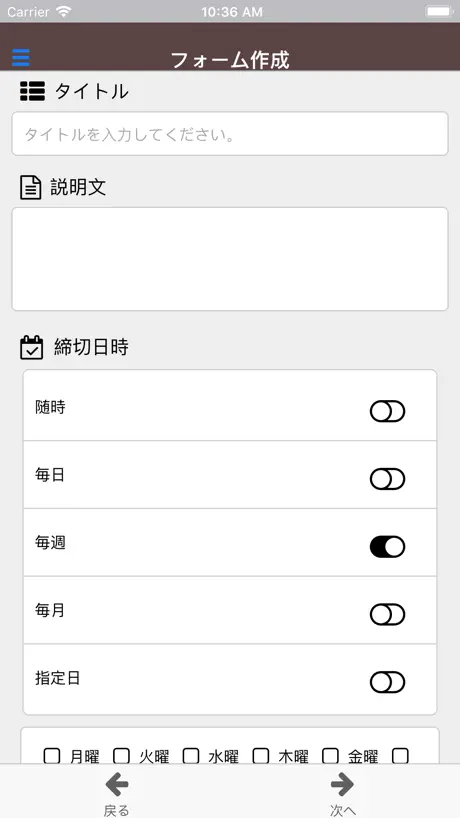Viewport: 460px width, 818px height.
Task: Turn off the 毎週 toggle
Action: [388, 547]
